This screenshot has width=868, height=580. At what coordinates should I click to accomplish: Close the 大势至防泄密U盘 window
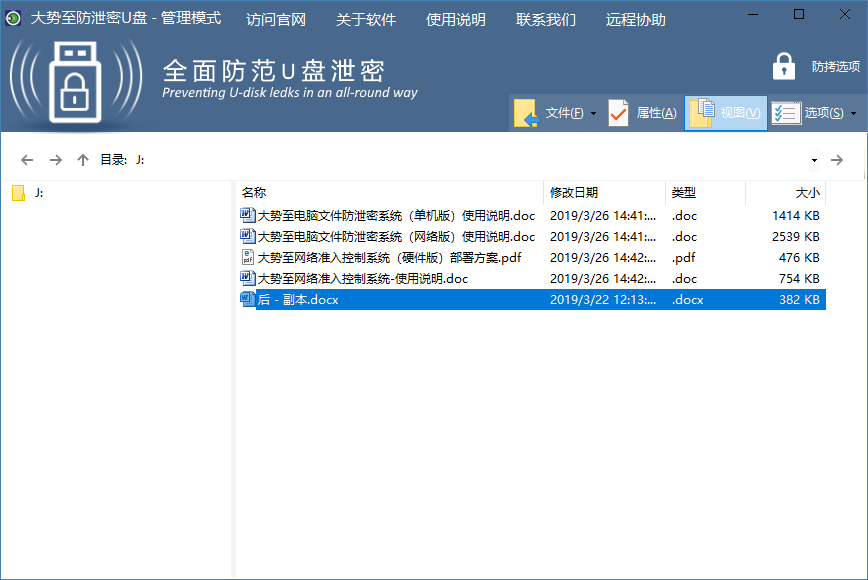click(x=845, y=14)
